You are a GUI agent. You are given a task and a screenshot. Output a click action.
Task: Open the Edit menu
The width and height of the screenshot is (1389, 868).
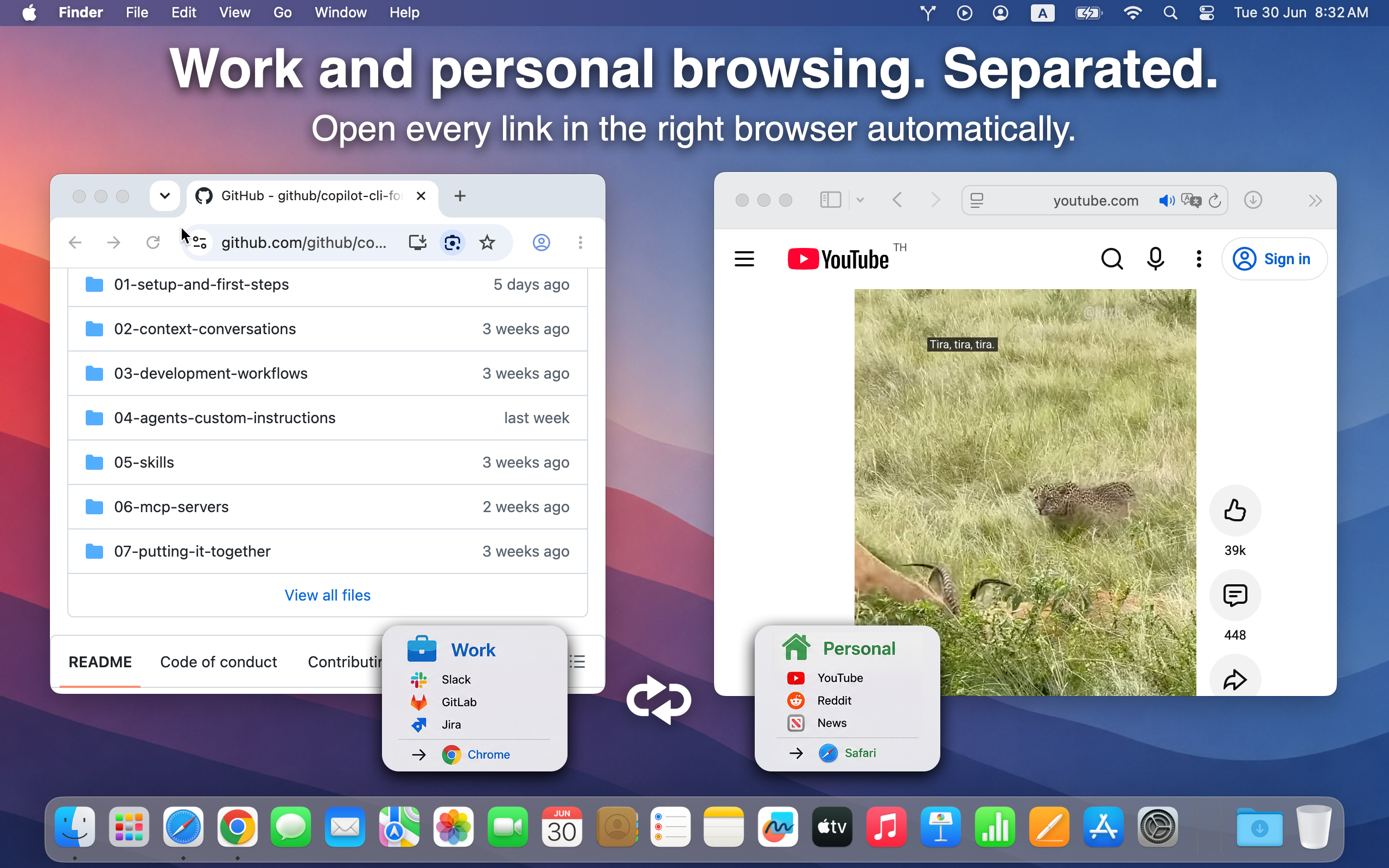(x=184, y=12)
